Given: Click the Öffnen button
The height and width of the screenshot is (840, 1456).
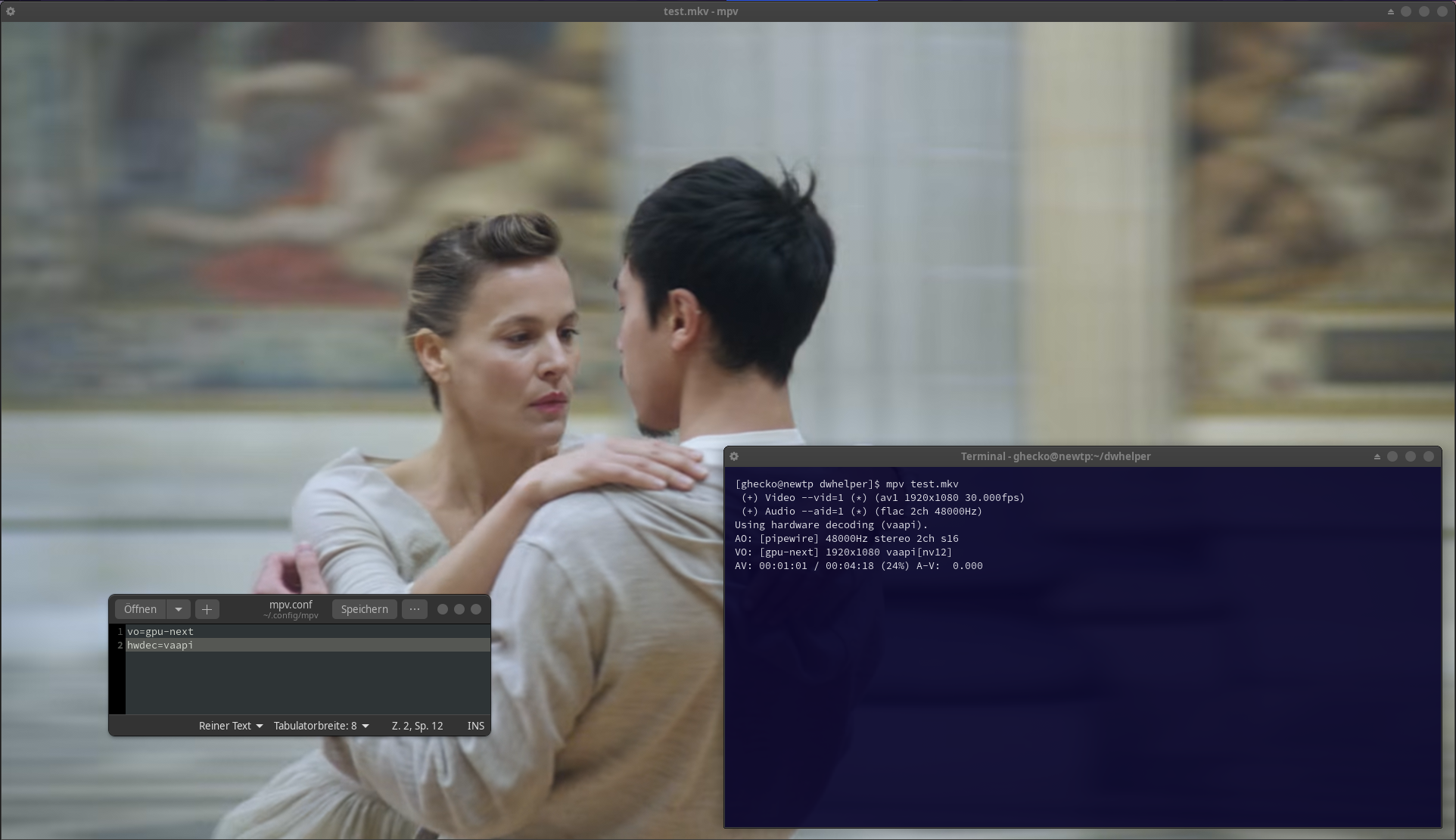Looking at the screenshot, I should click(140, 609).
